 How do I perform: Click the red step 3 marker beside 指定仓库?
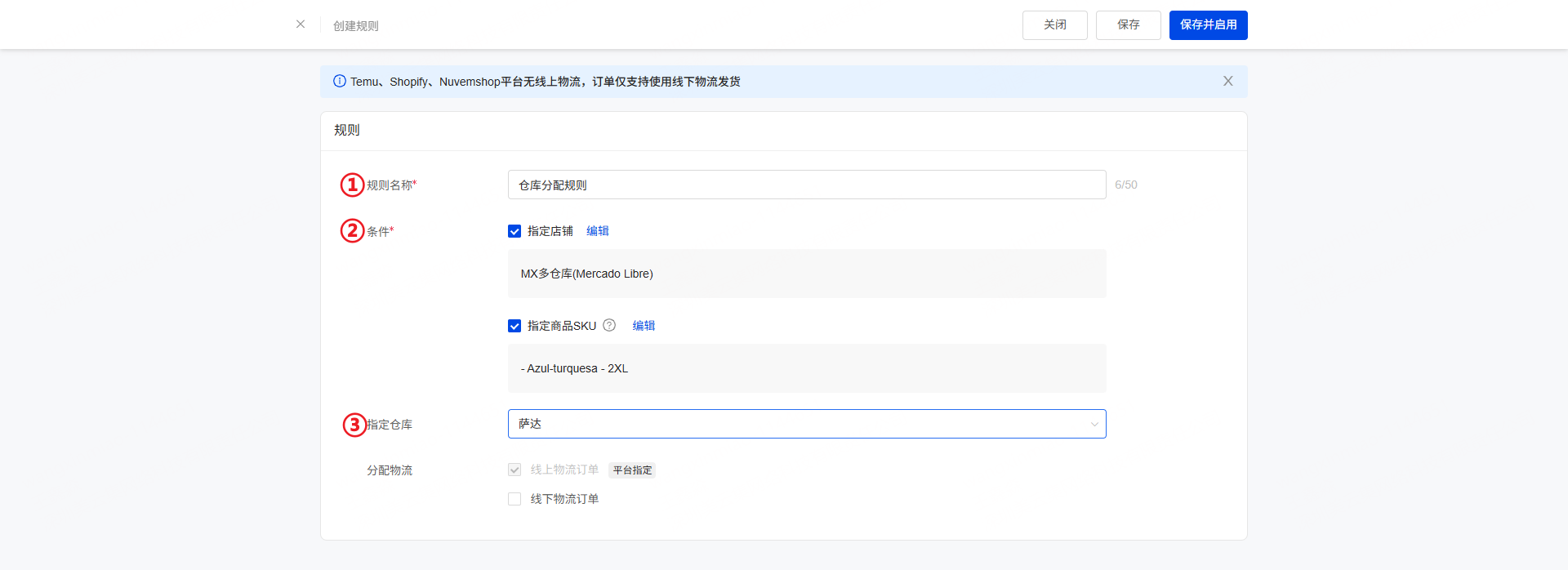pos(354,425)
